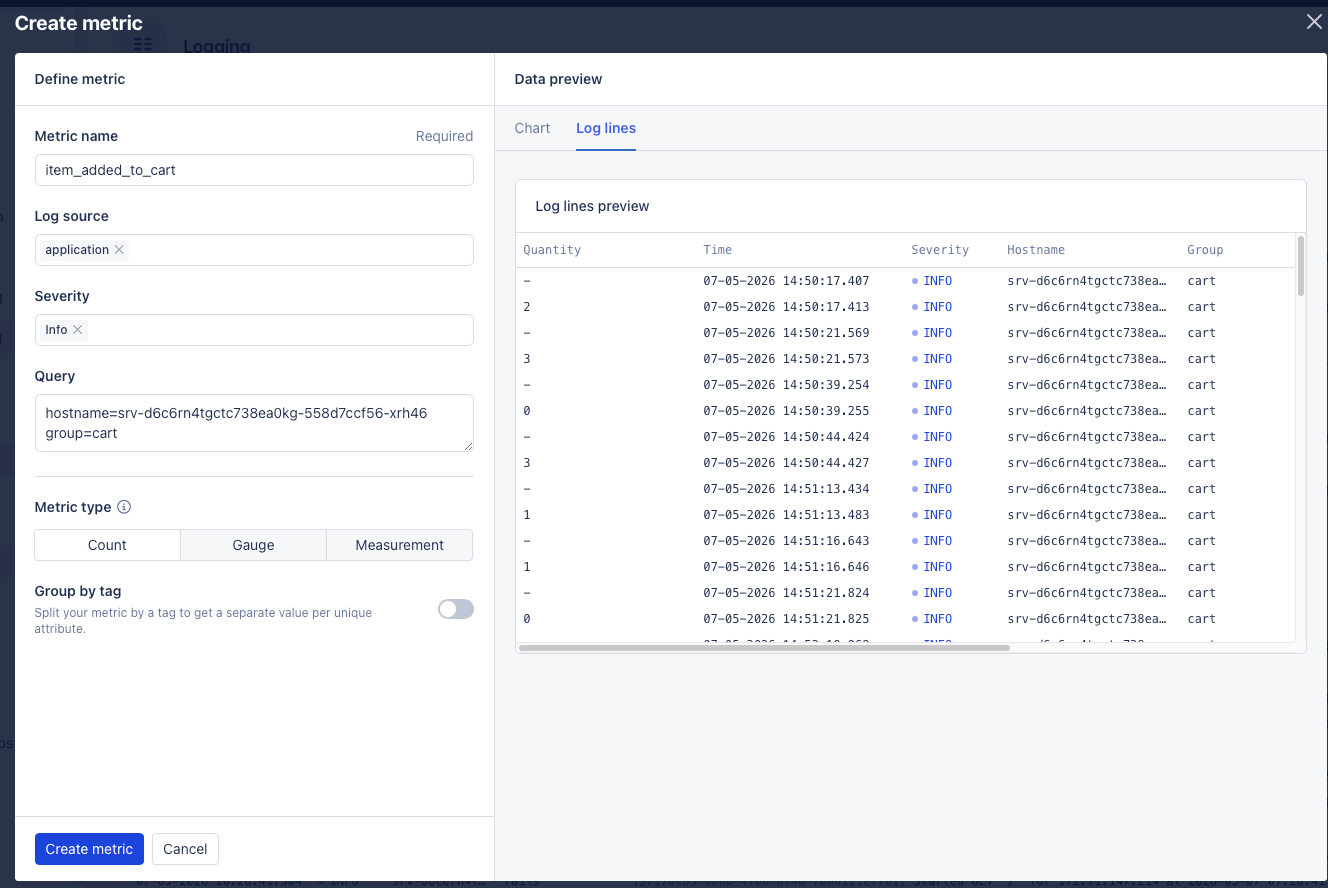Click the Hostname column header
Viewport: 1328px width, 888px height.
coord(1036,250)
